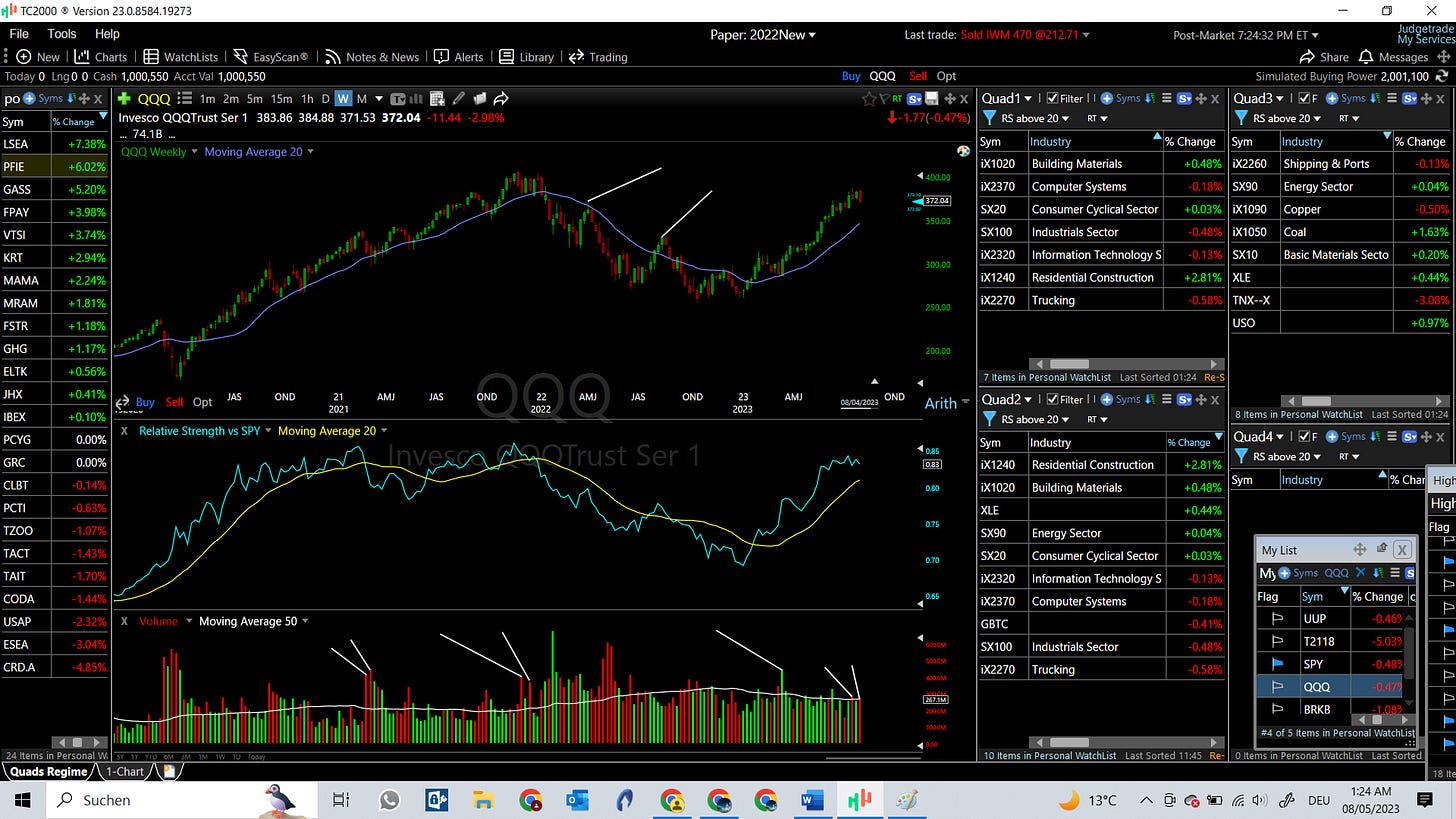The height and width of the screenshot is (819, 1456).
Task: Open the Quad1 hamburger menu icon
Action: [1166, 98]
